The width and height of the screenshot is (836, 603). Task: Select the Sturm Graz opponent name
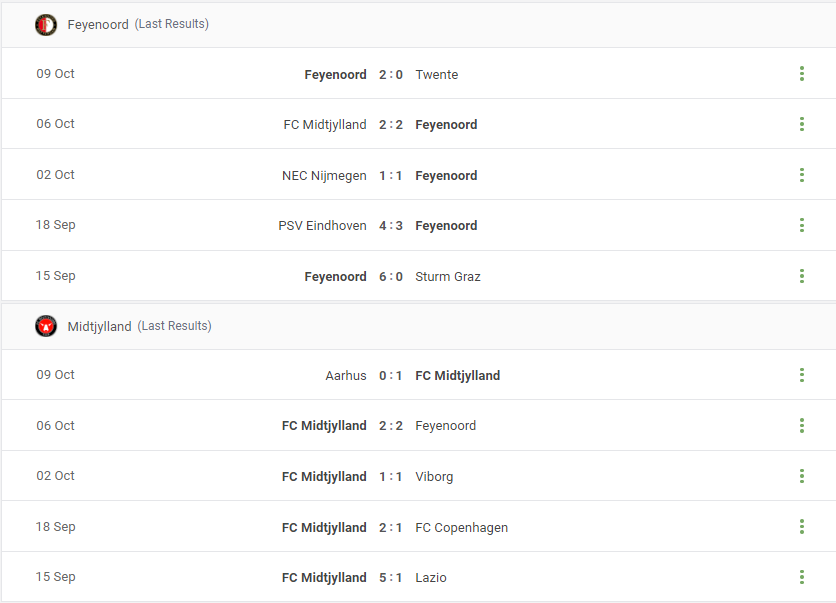[448, 277]
